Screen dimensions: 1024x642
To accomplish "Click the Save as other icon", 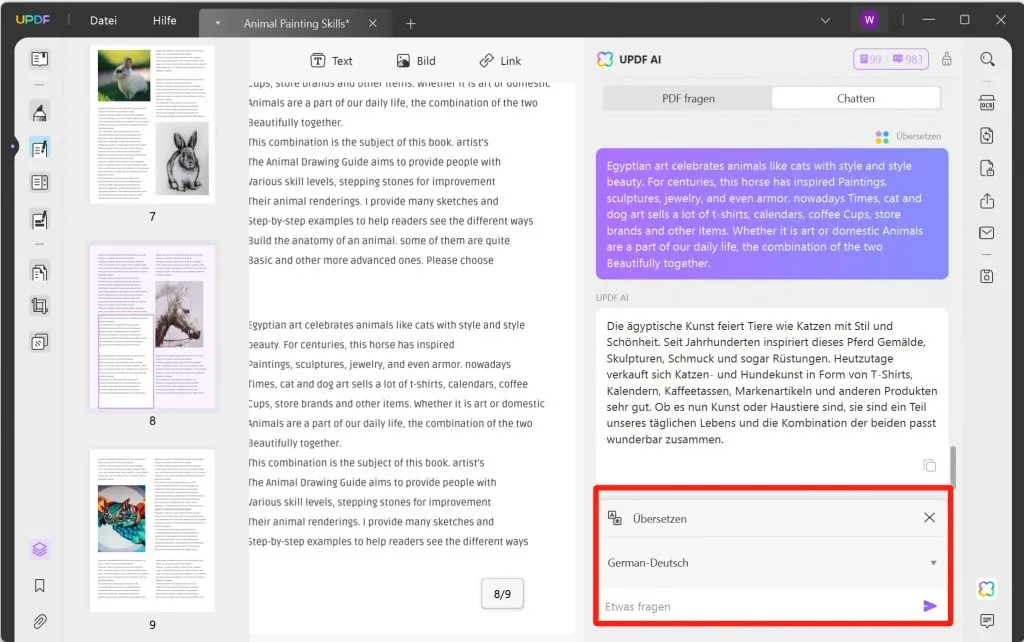I will click(987, 276).
